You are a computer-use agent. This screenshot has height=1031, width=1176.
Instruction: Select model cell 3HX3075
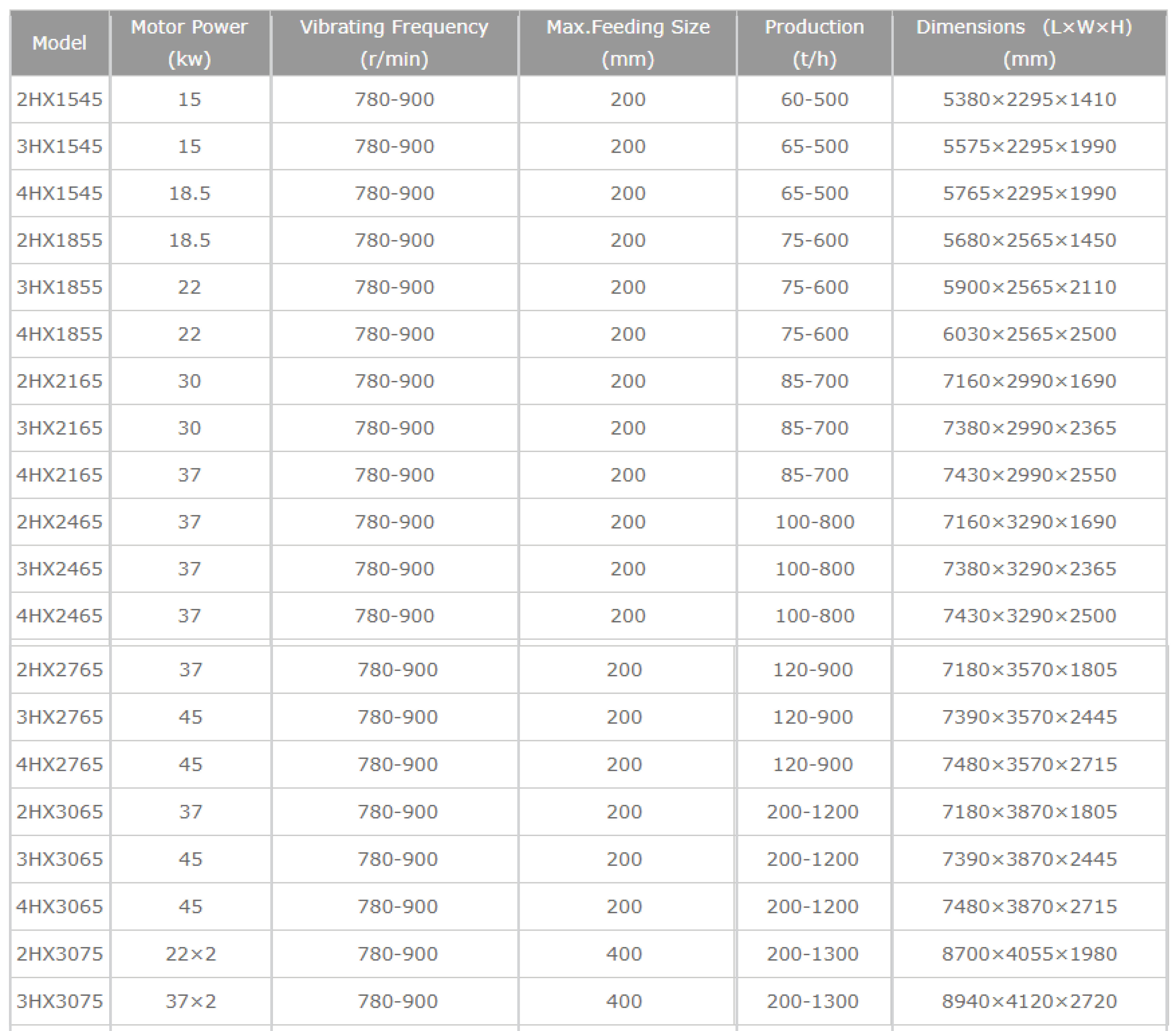pos(59,1002)
